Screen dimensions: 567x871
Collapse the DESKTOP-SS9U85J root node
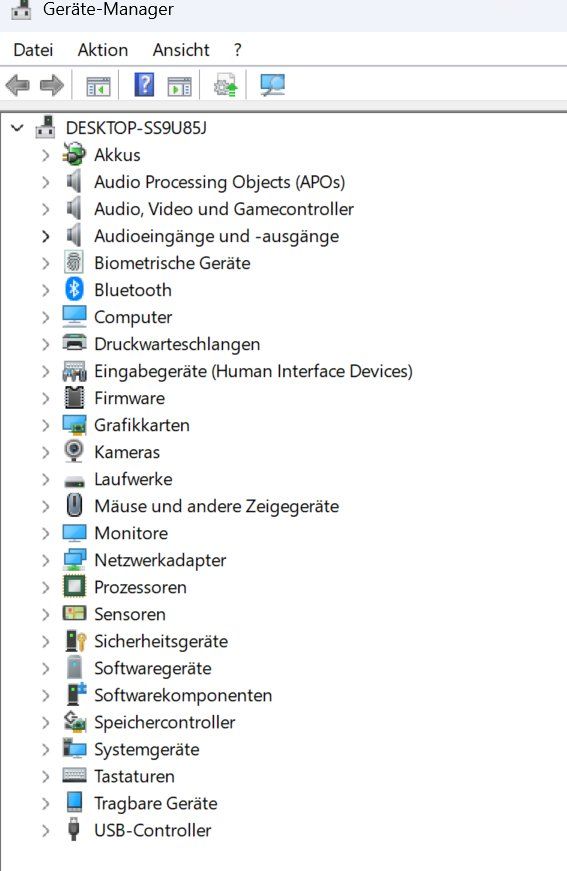pyautogui.click(x=17, y=128)
